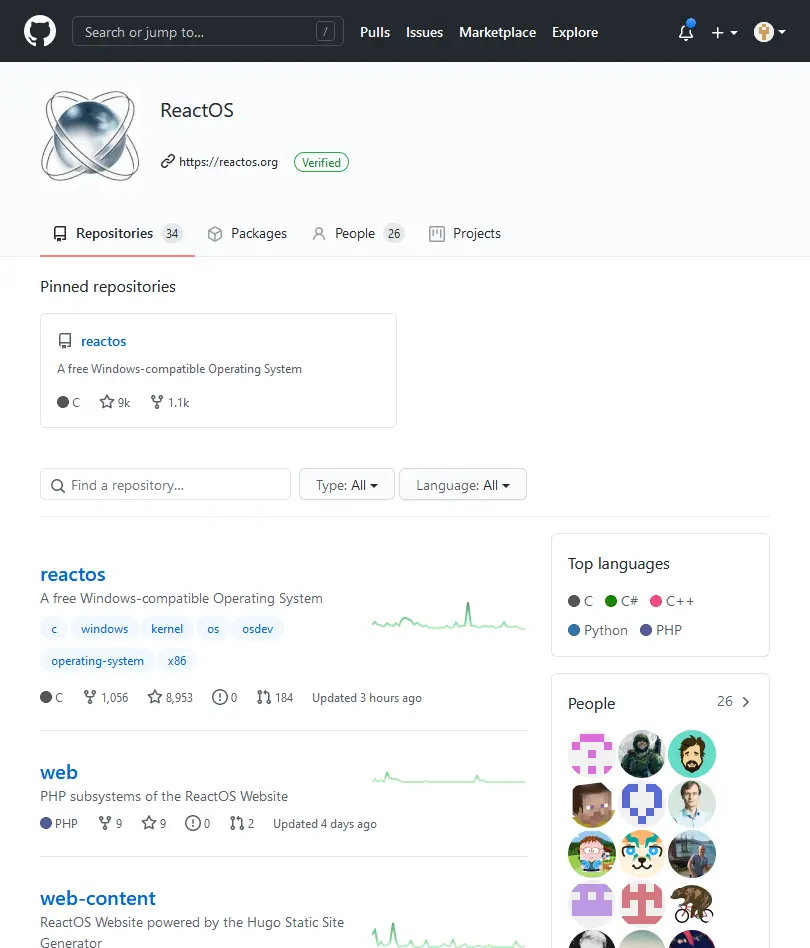Click the pink pixel identicon member avatar
Viewport: 810px width, 948px height.
point(592,753)
